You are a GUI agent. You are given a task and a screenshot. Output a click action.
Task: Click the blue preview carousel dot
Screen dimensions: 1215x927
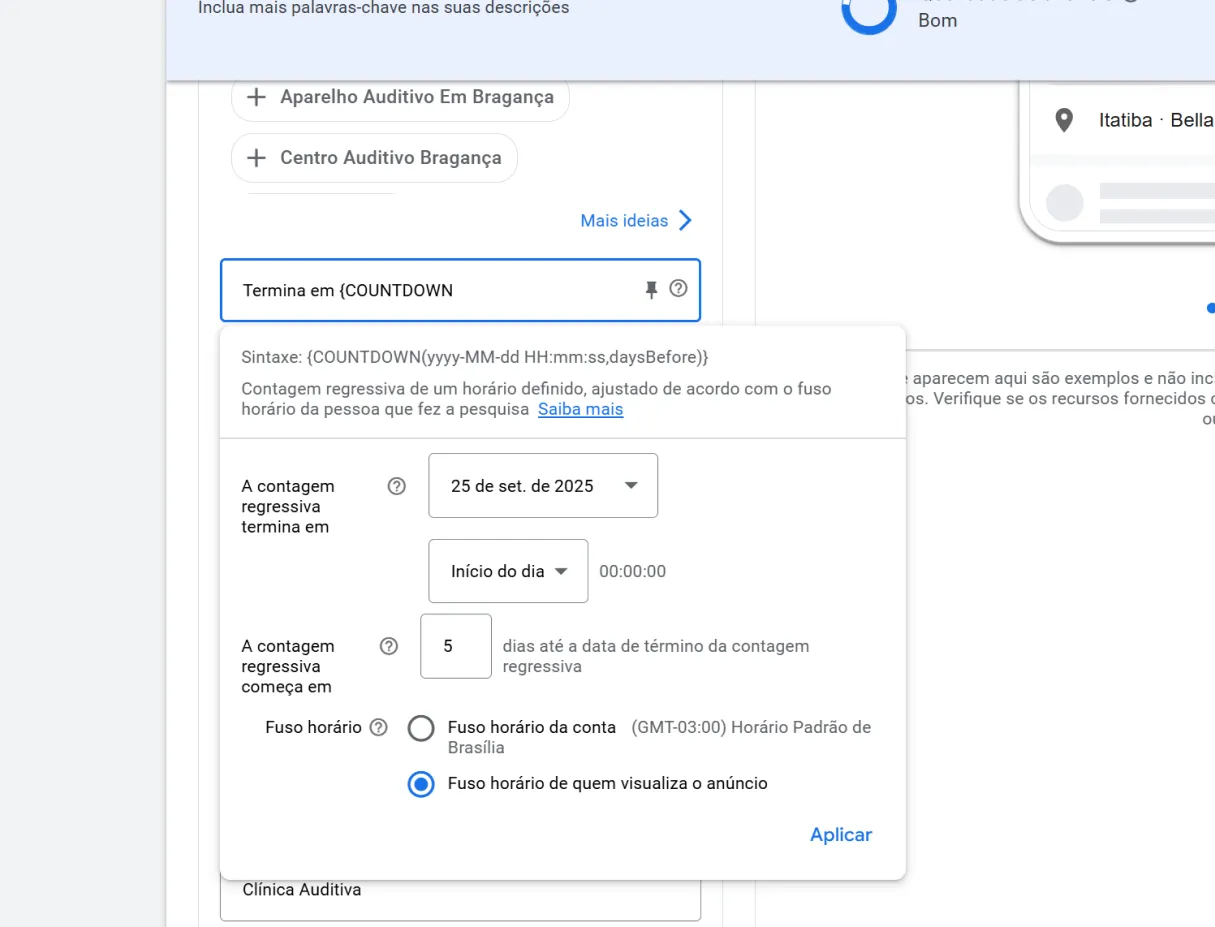click(x=1211, y=308)
